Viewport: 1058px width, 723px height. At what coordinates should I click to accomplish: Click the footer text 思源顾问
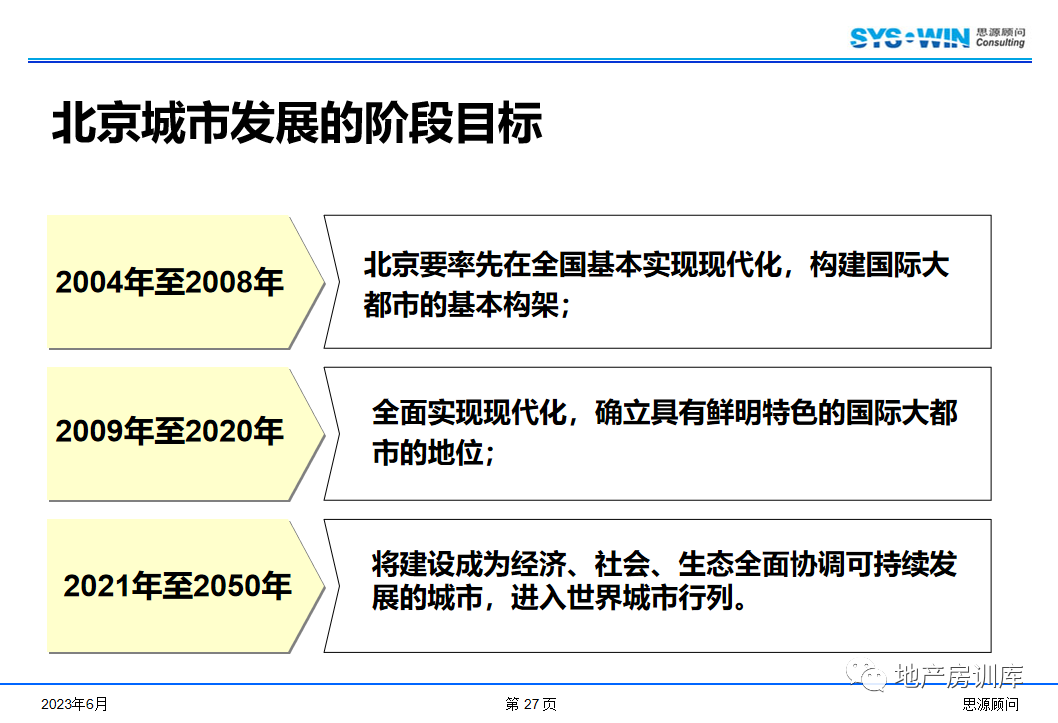(991, 704)
